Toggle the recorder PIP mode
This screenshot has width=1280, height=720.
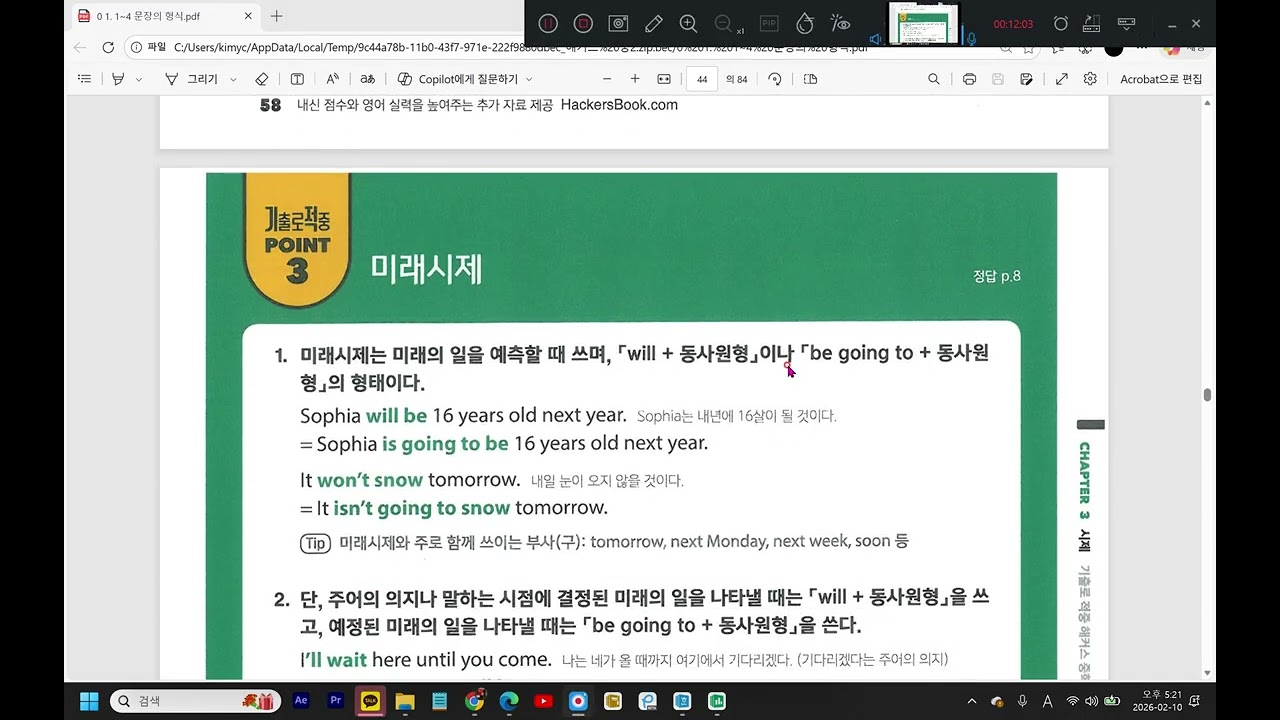pos(769,23)
